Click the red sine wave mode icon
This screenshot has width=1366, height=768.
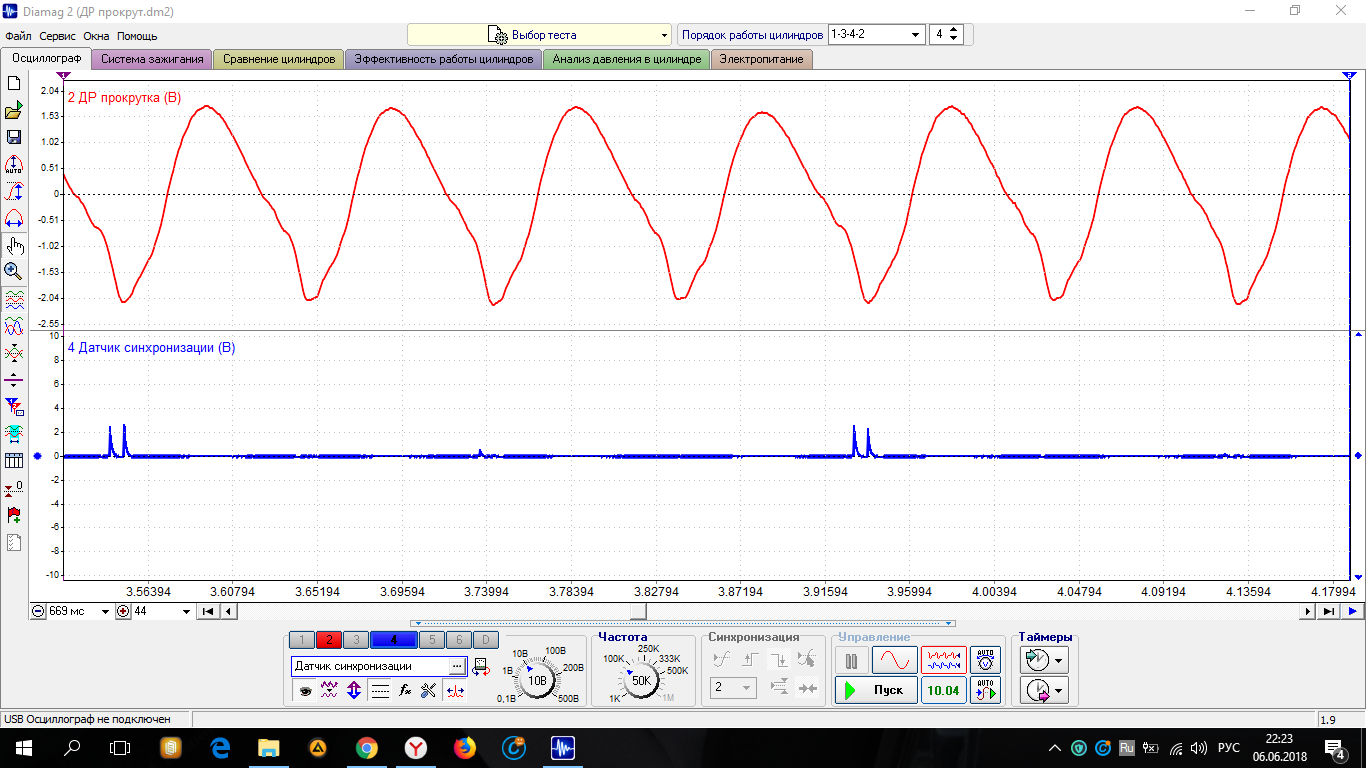(894, 661)
